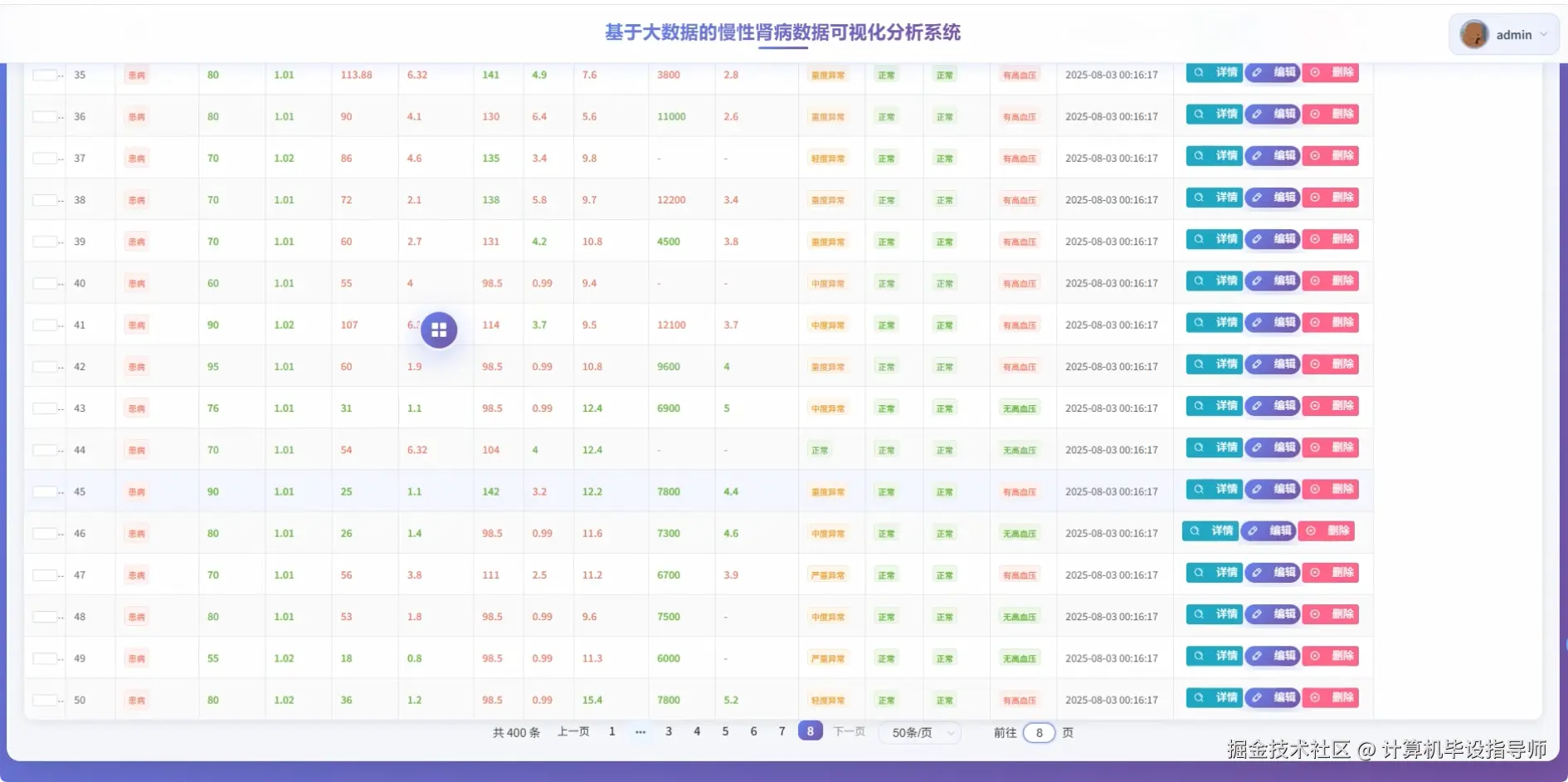Click the magnifier icon on record 35's 详情 button
The width and height of the screenshot is (1568, 782).
1200,73
